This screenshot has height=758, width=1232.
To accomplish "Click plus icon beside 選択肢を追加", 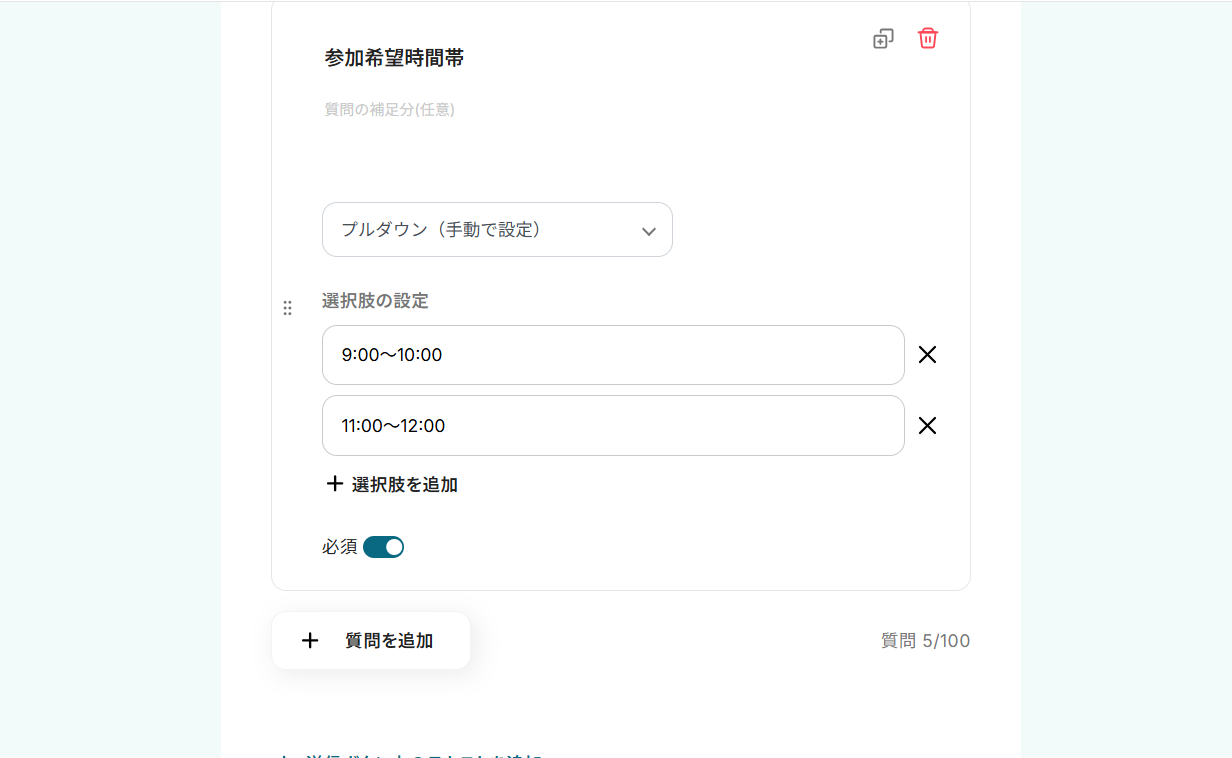I will coord(335,484).
